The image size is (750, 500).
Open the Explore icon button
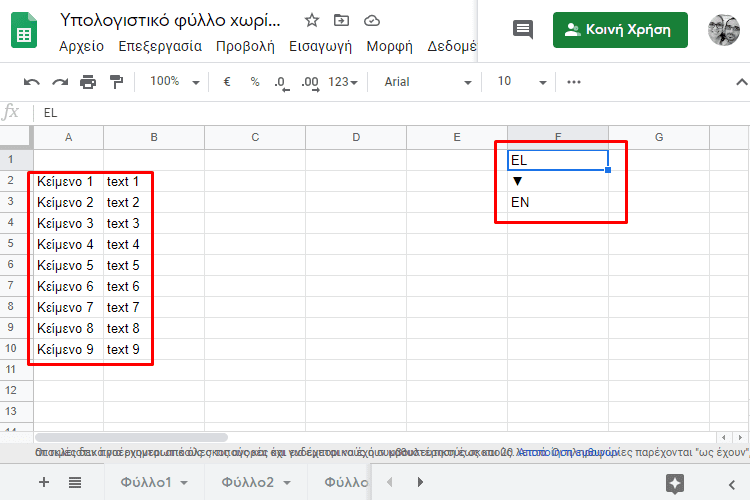tap(675, 484)
